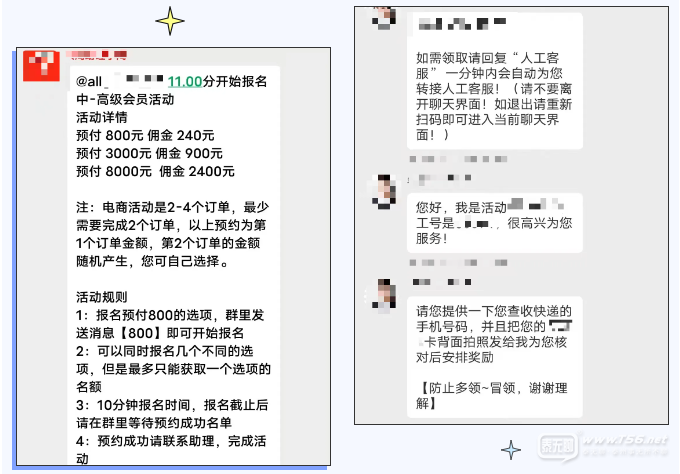This screenshot has width=680, height=474.
Task: Select the '请您提供一下您查收快递' message bubble
Action: [x=495, y=357]
